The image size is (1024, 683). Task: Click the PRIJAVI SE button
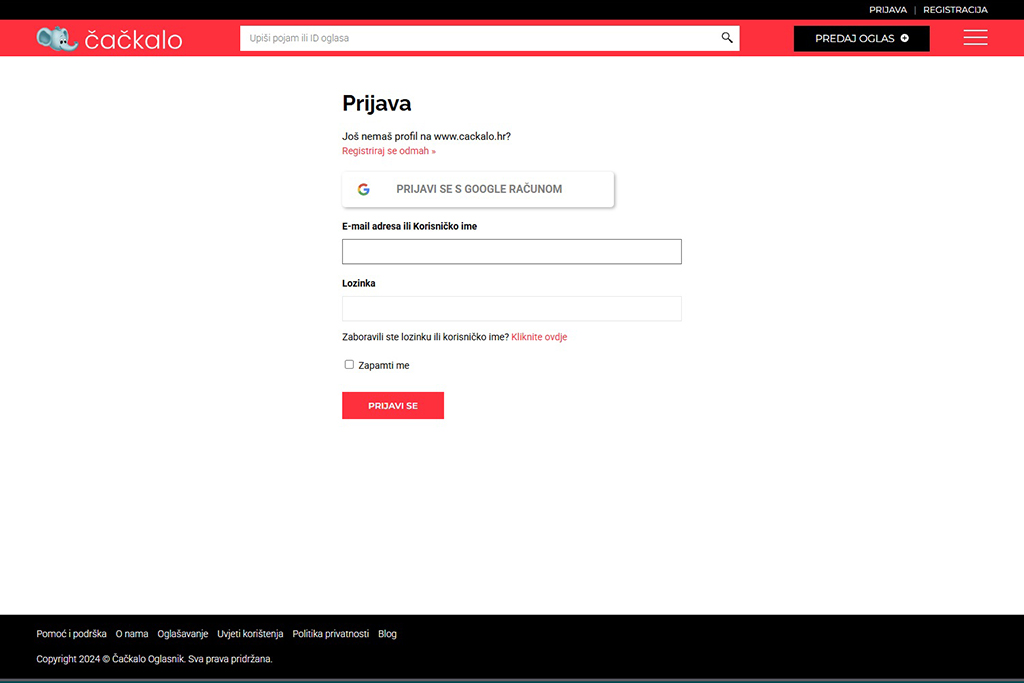393,405
